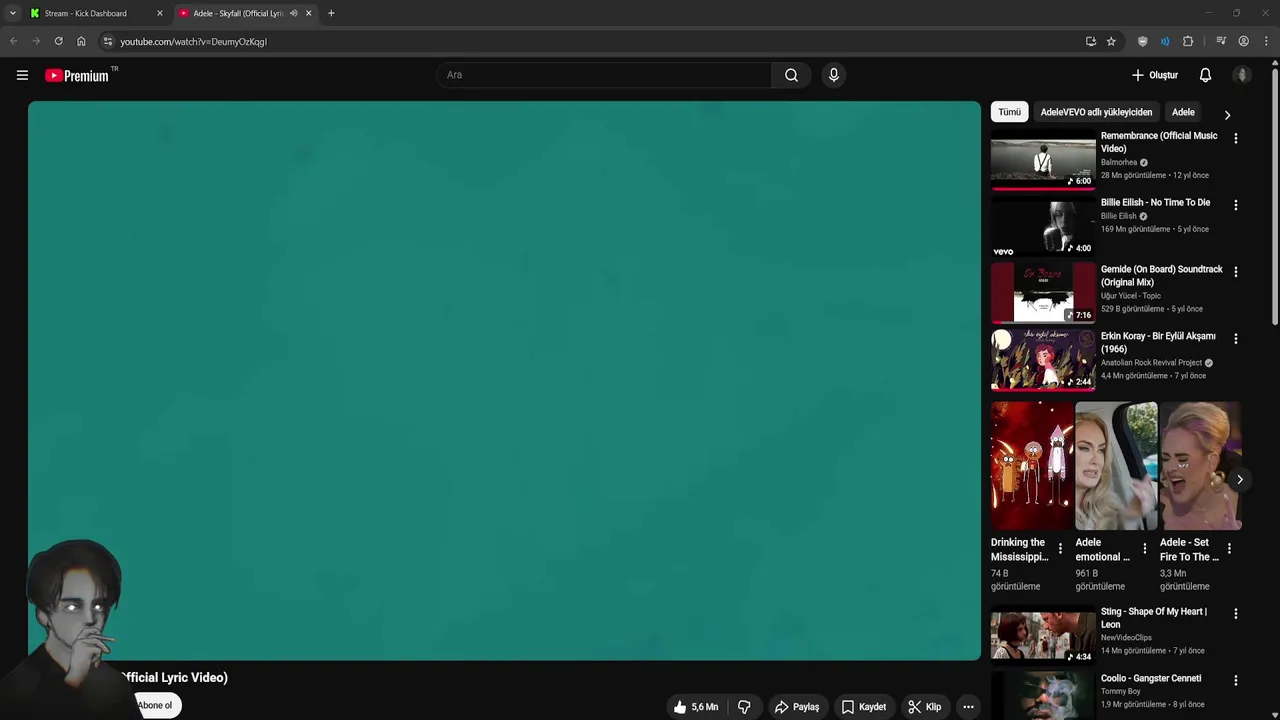
Task: Select the Tümü filter chip
Action: (1009, 112)
